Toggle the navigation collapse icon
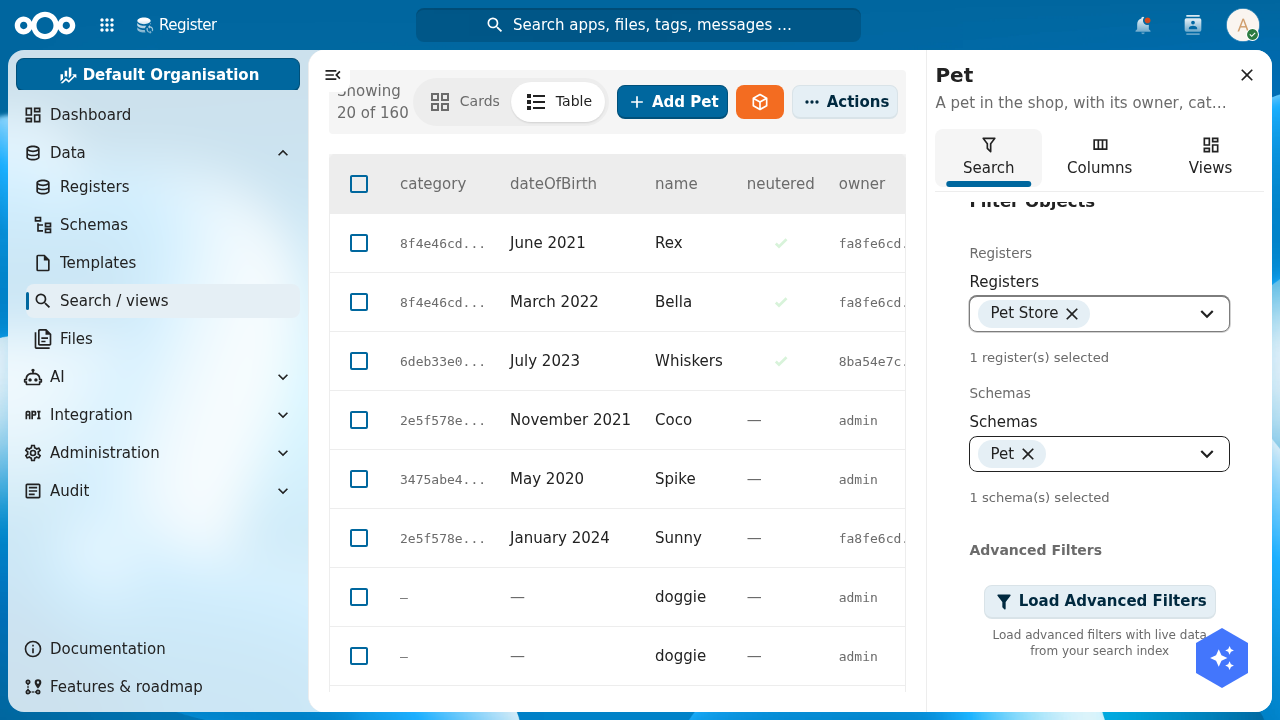The width and height of the screenshot is (1280, 720). coord(333,75)
